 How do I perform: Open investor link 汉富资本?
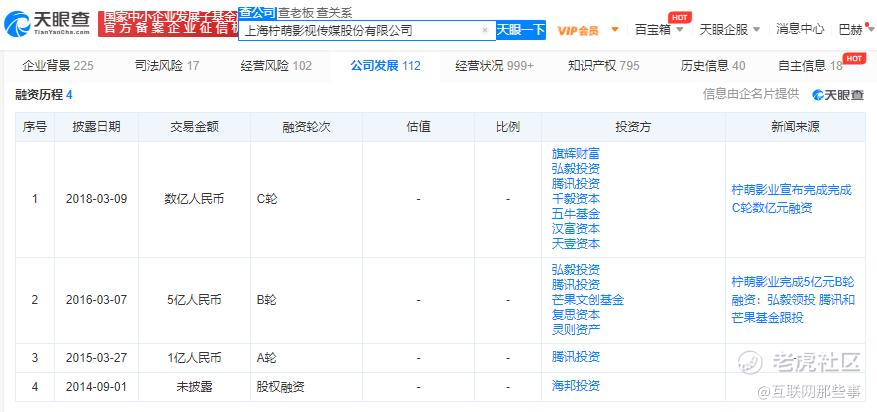click(576, 229)
